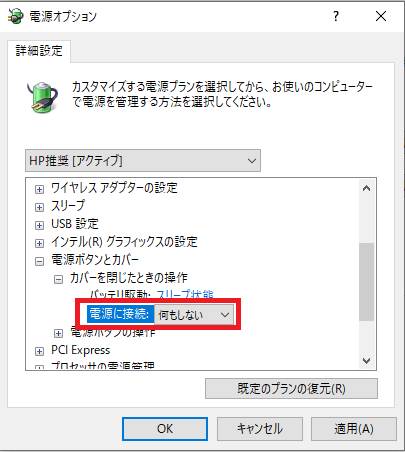Screen dimensions: 405x452
Task: Open the 何もしない dropdown for 電源に接続
Action: pos(194,315)
